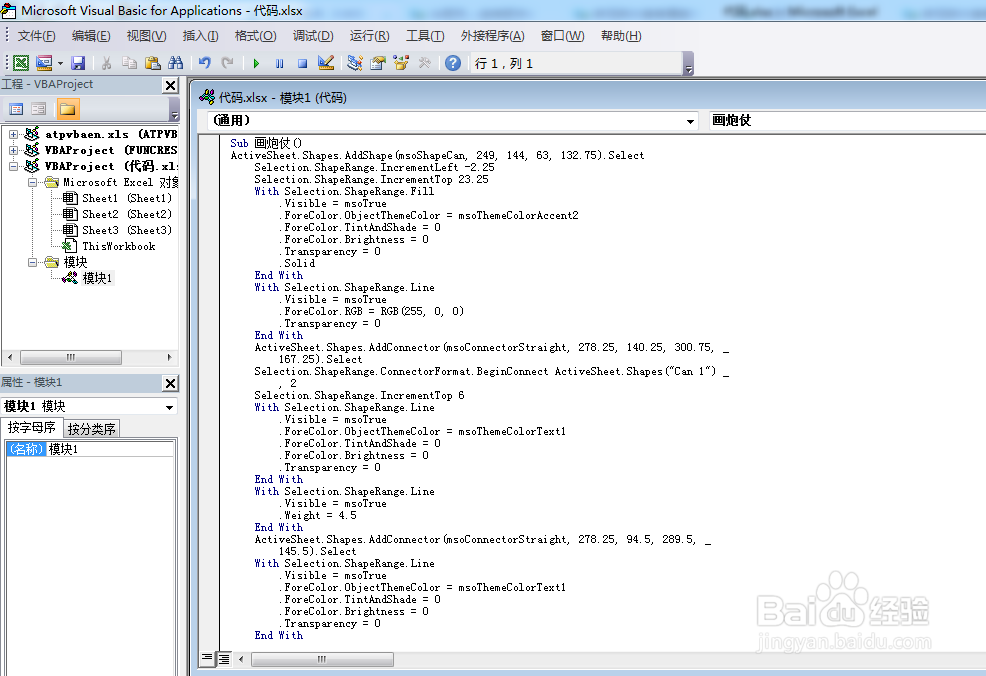This screenshot has height=676, width=986.
Task: Click the Break pause icon
Action: tap(279, 64)
